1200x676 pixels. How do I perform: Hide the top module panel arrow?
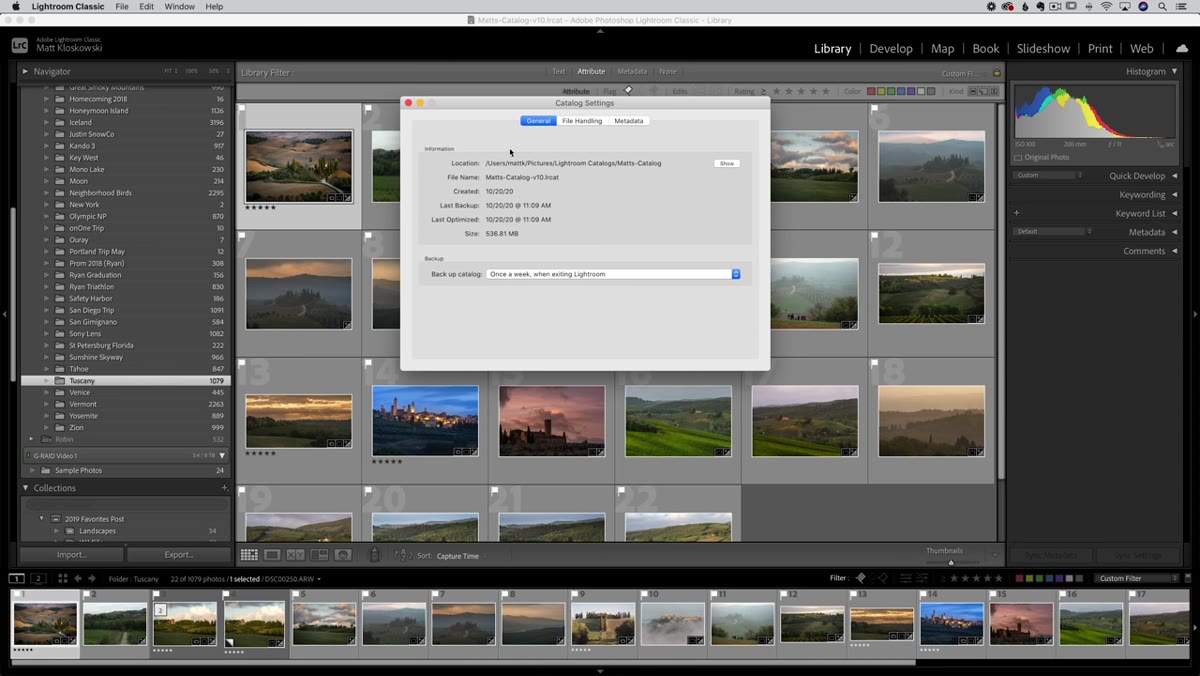(600, 31)
